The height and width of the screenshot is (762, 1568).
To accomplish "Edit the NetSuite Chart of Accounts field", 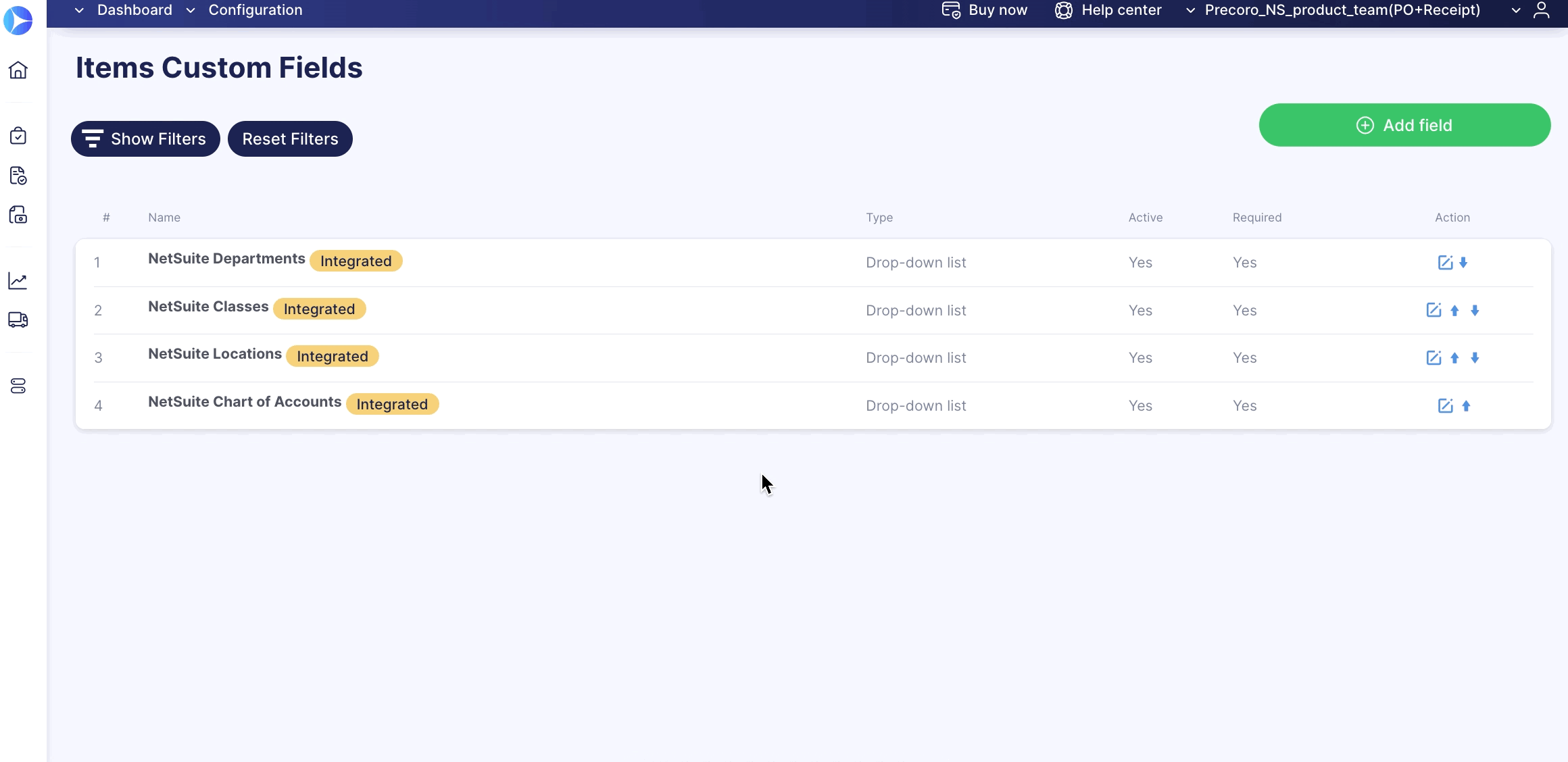I will [1445, 405].
